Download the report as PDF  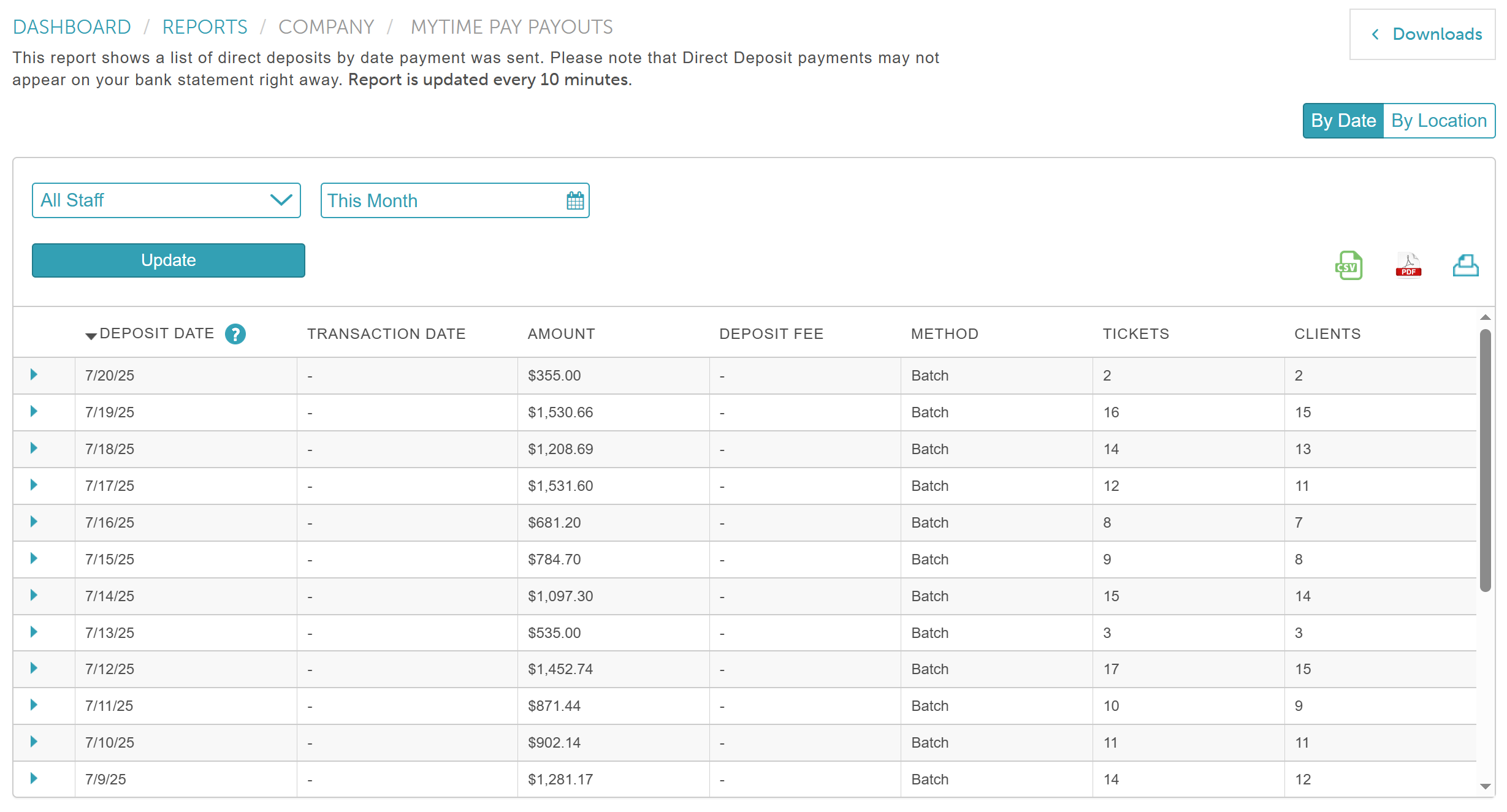pyautogui.click(x=1408, y=265)
